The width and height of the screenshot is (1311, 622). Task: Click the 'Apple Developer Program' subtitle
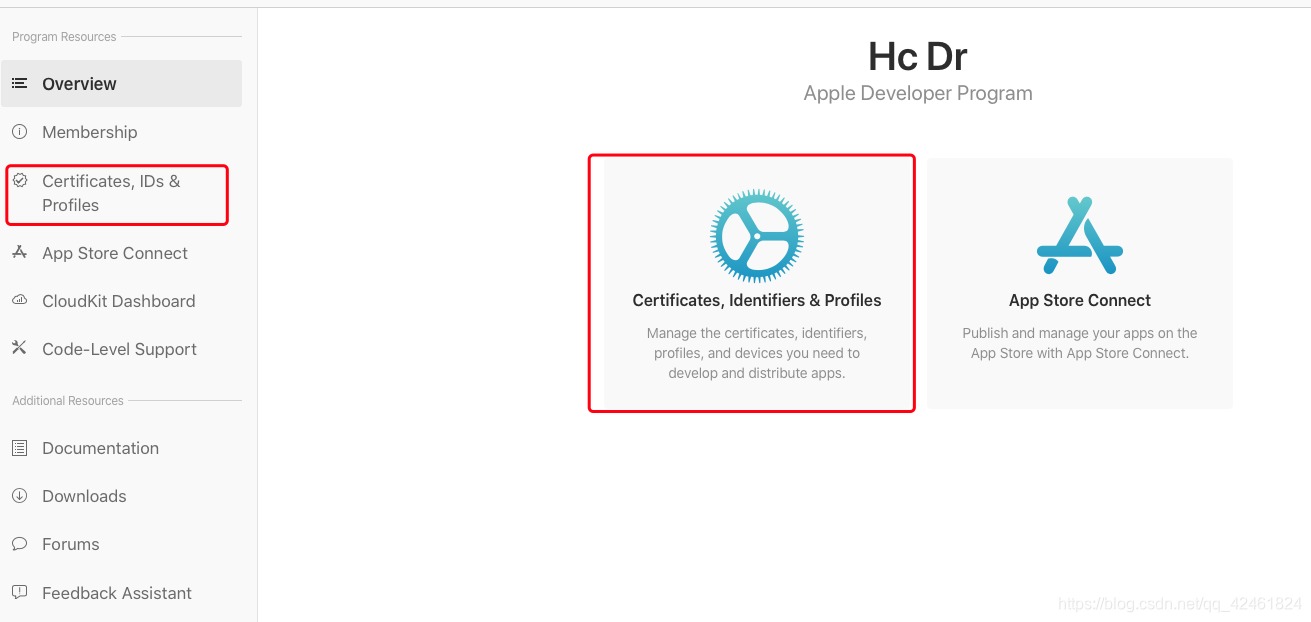pyautogui.click(x=918, y=93)
